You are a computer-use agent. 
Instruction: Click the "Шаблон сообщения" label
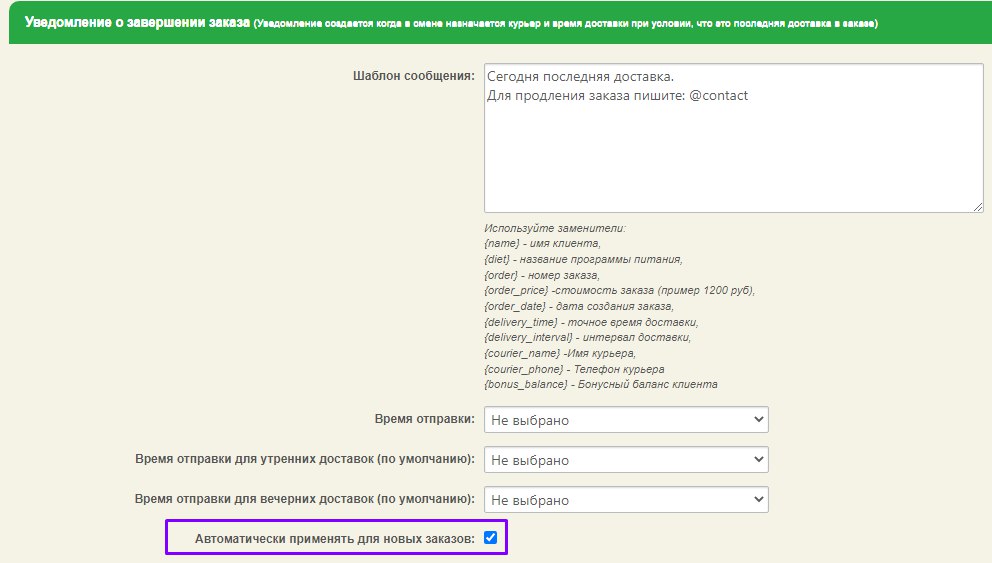413,76
